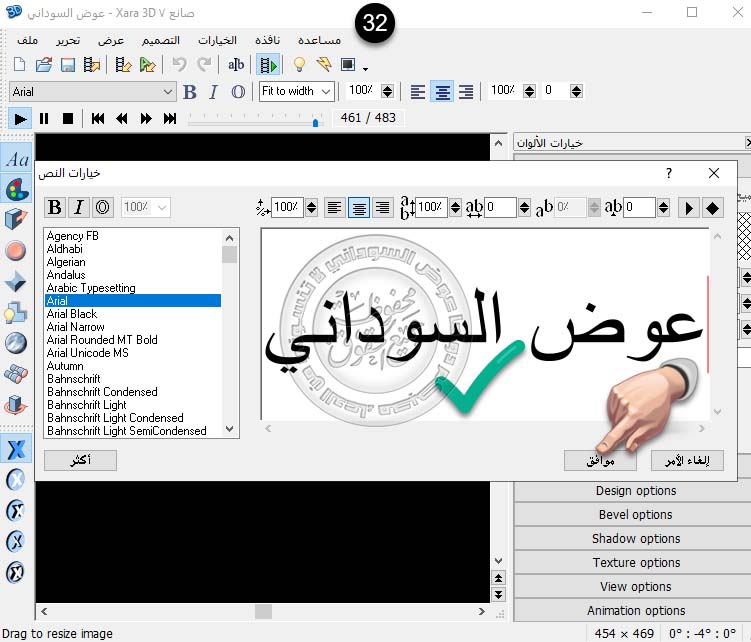Open the مساعدة menu
Screen dimensions: 751x642
(x=320, y=40)
